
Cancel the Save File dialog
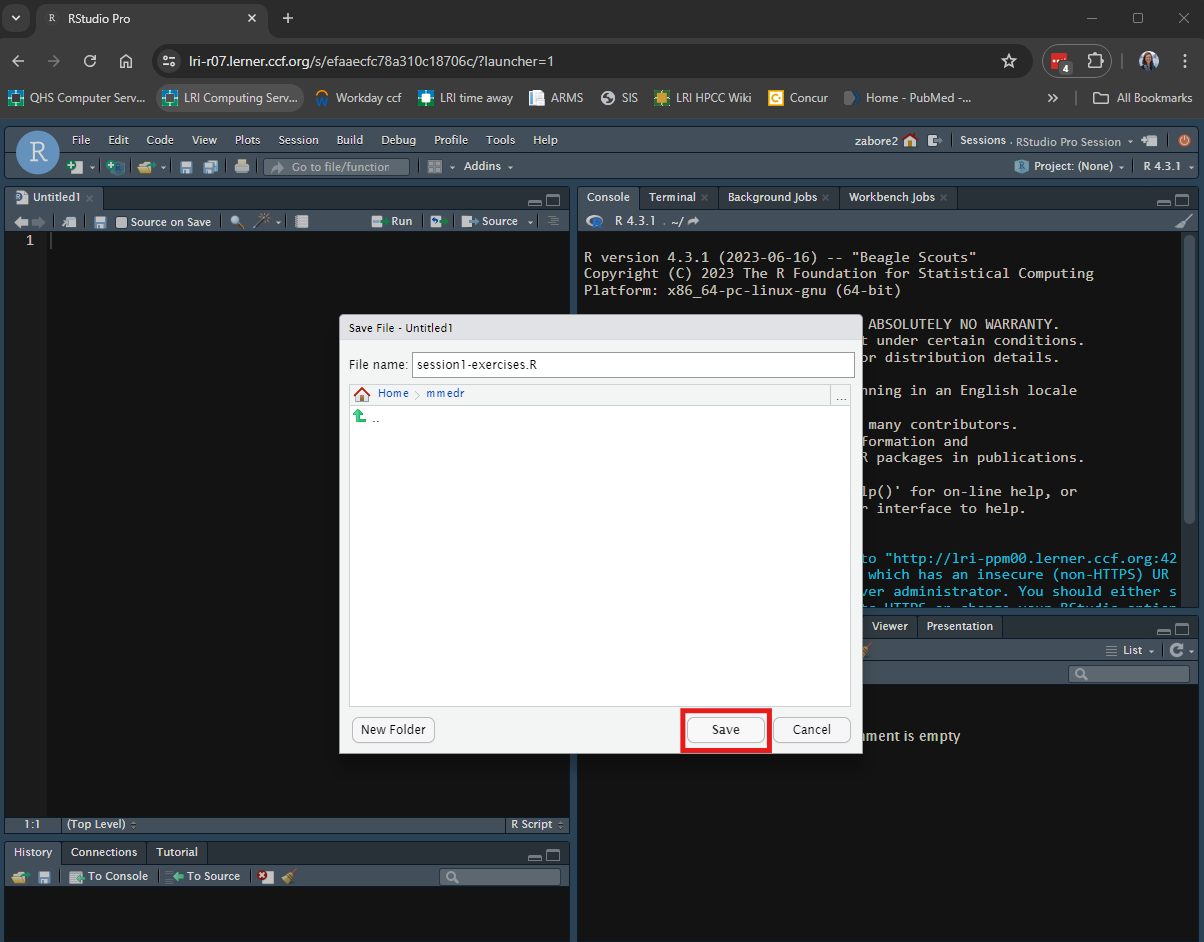(x=811, y=730)
